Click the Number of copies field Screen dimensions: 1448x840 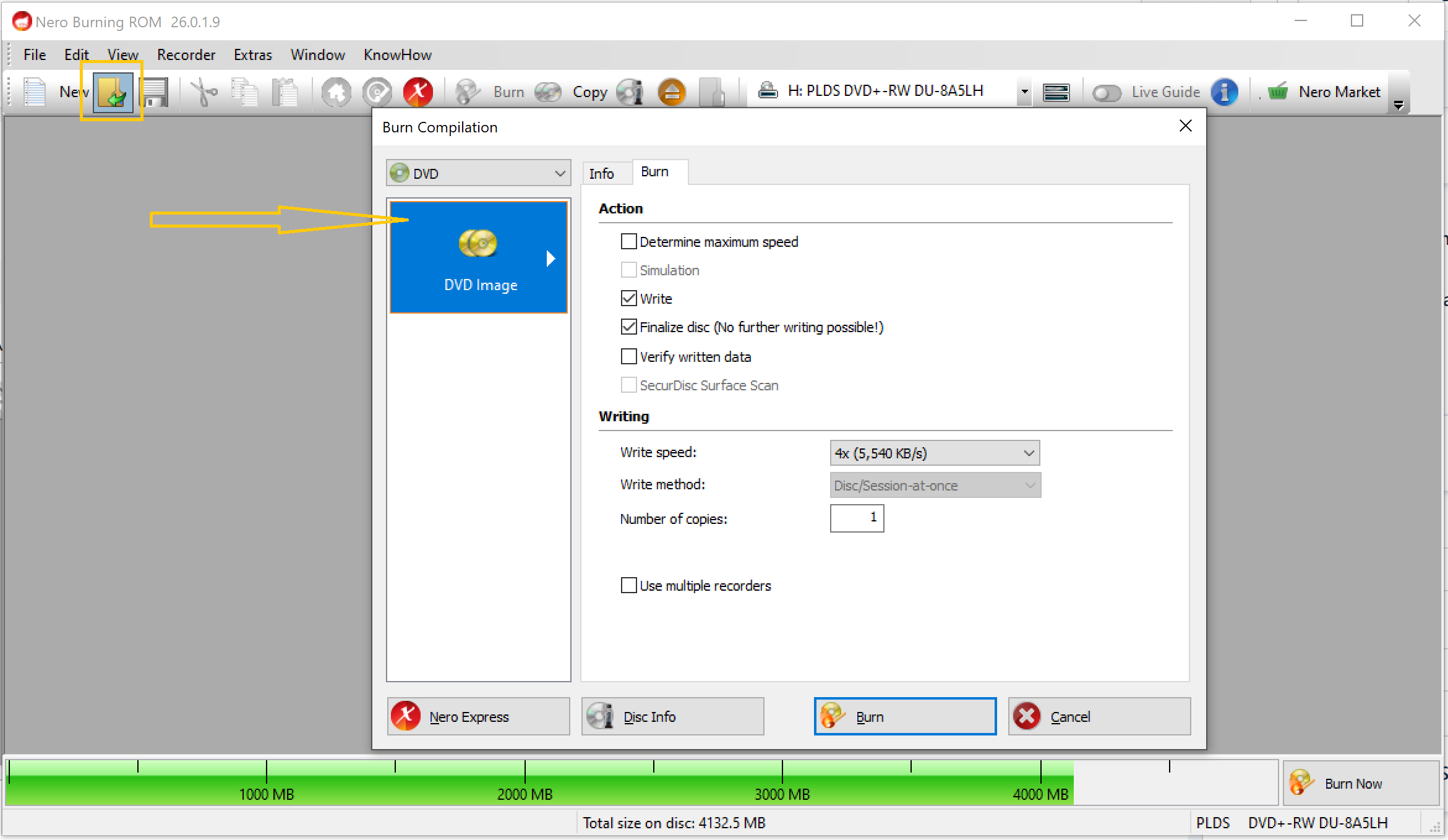point(857,518)
